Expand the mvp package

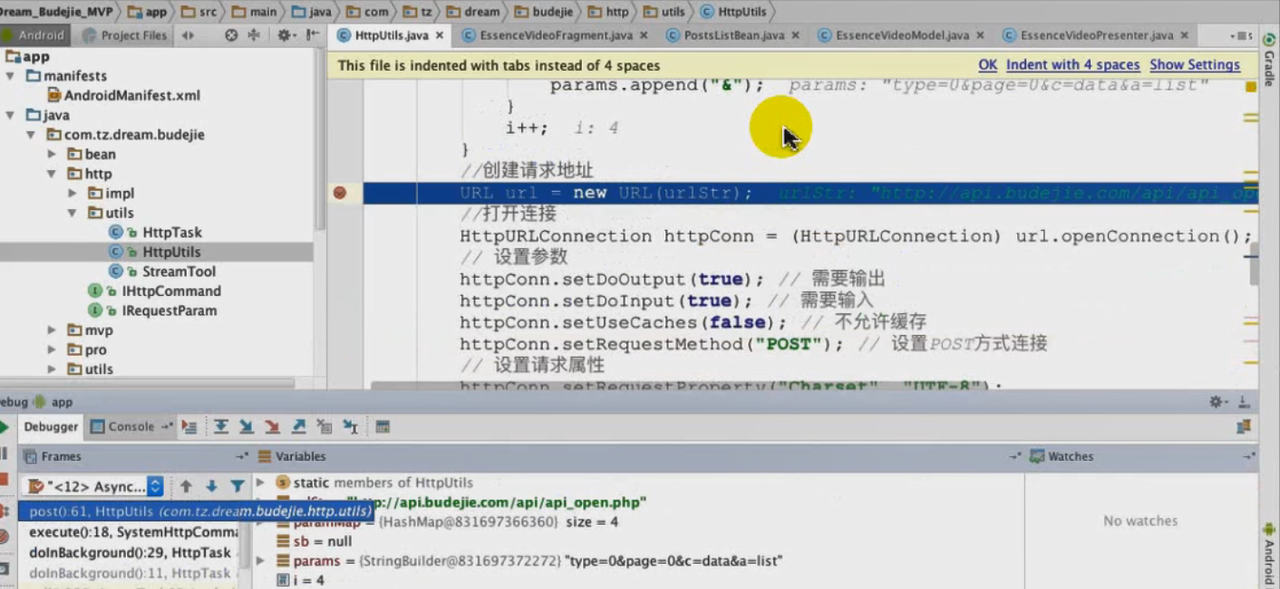pyautogui.click(x=52, y=330)
